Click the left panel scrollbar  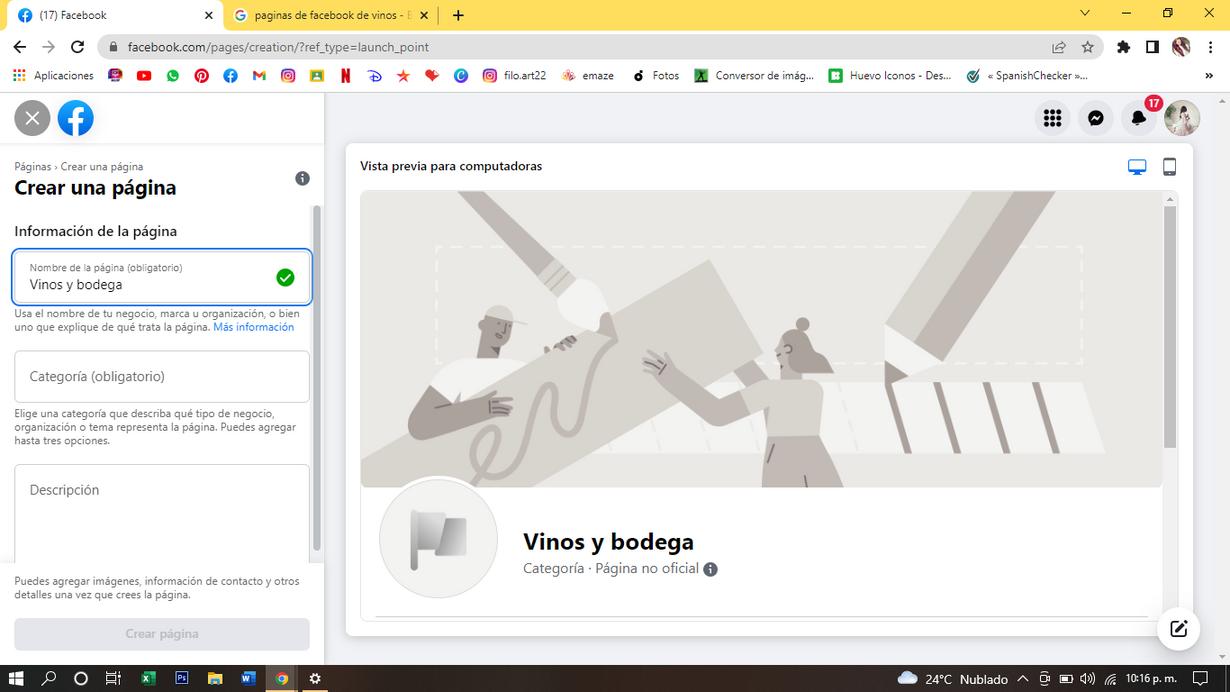(x=317, y=378)
